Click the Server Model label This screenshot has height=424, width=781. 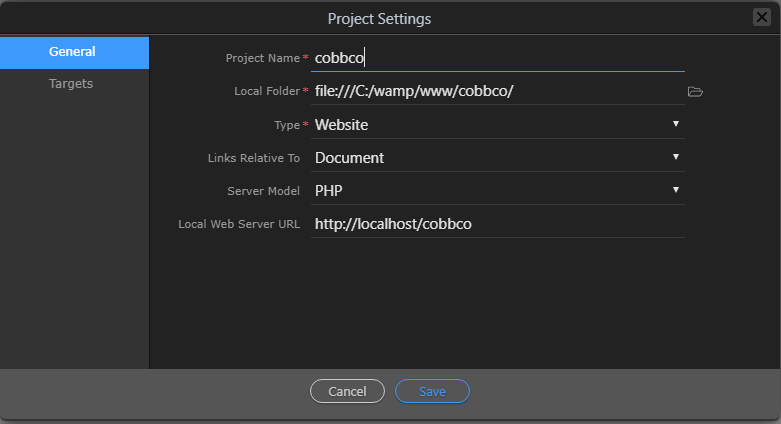click(x=263, y=191)
